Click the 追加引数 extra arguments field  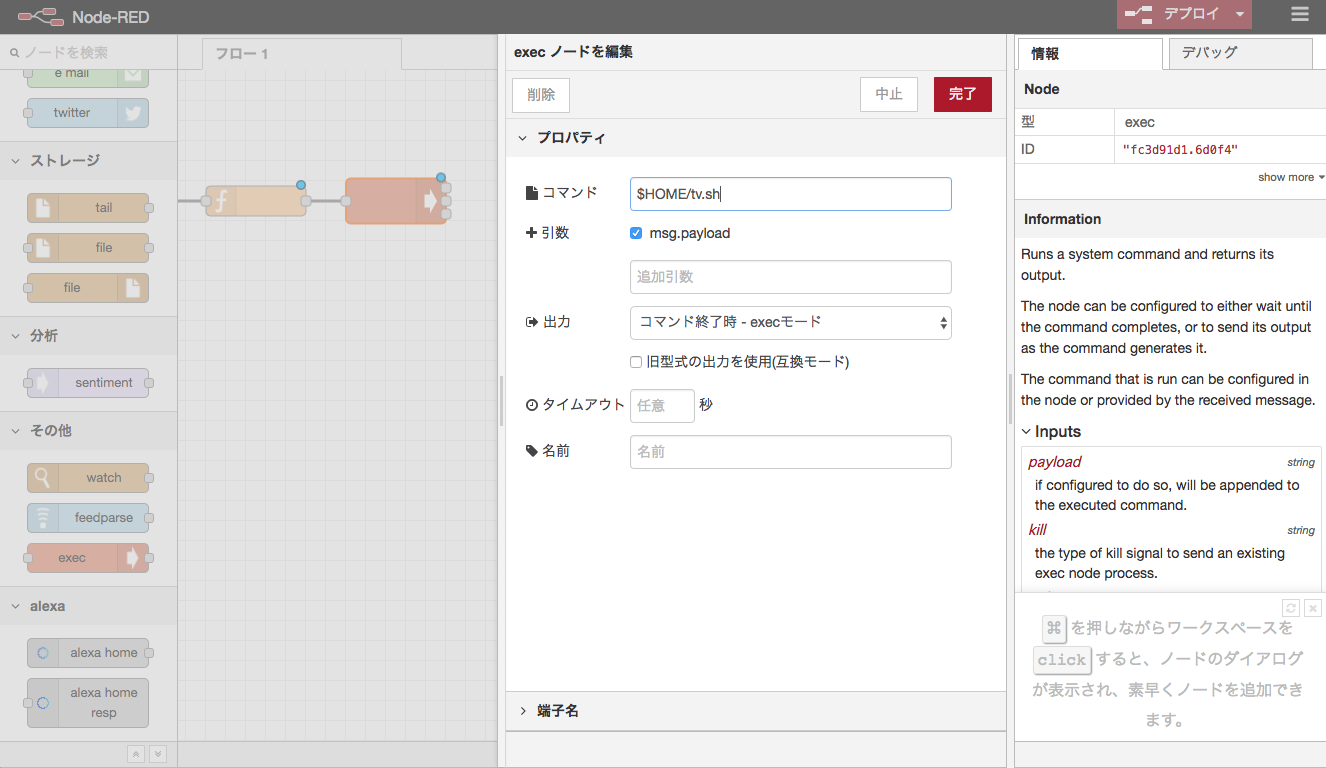coord(790,277)
